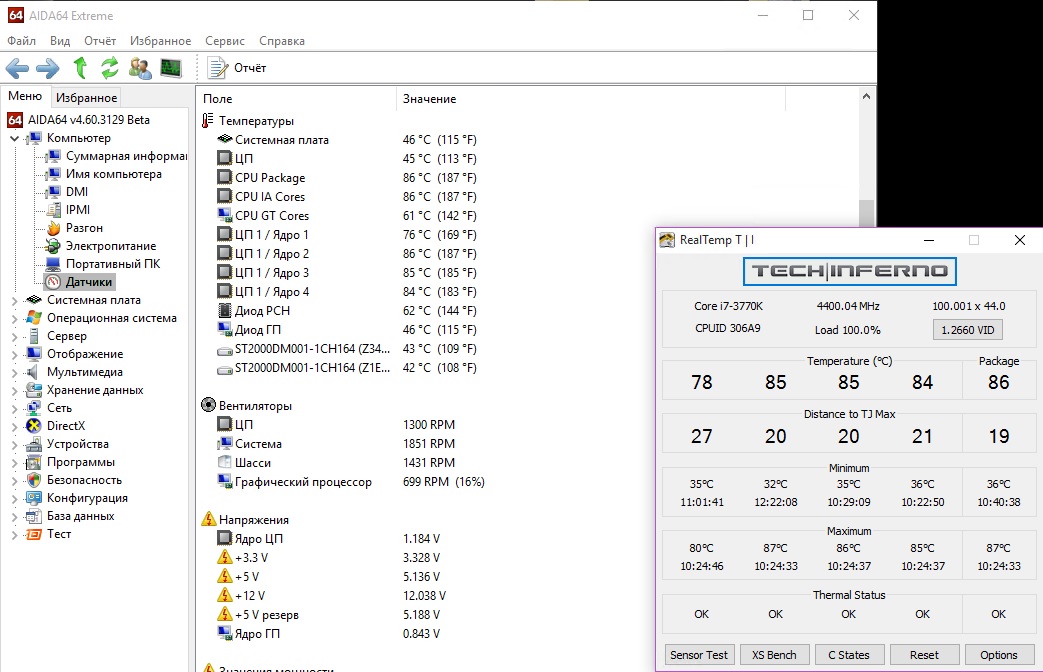
Task: Expand the Мультимедиа tree node
Action: coord(15,372)
